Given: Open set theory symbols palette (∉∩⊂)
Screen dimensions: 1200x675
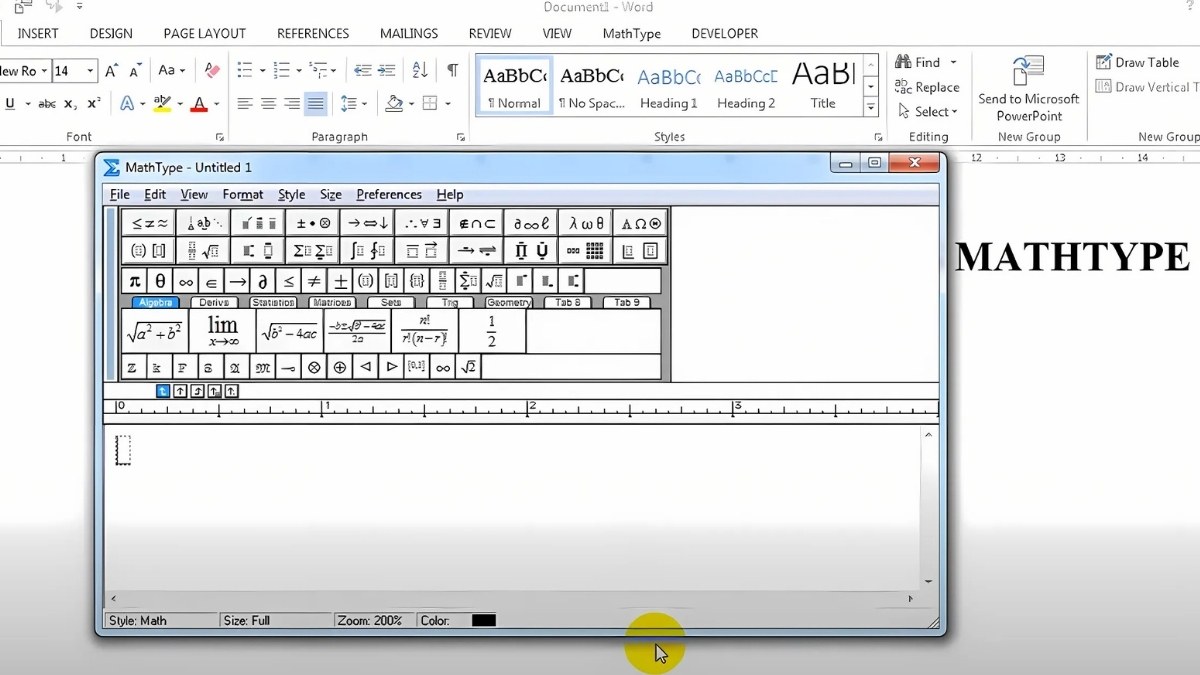Looking at the screenshot, I should click(476, 223).
